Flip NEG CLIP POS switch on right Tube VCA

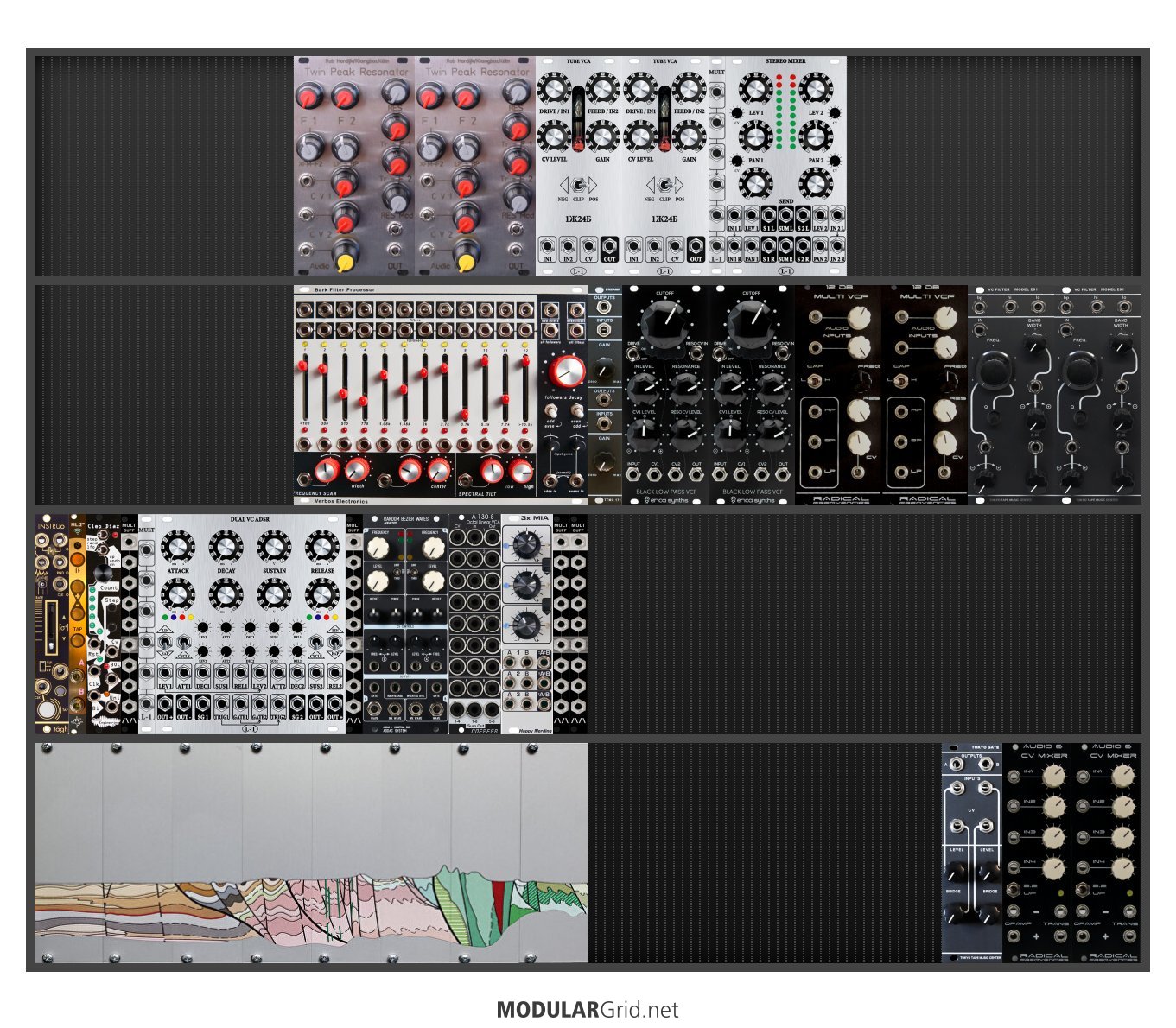click(x=664, y=184)
